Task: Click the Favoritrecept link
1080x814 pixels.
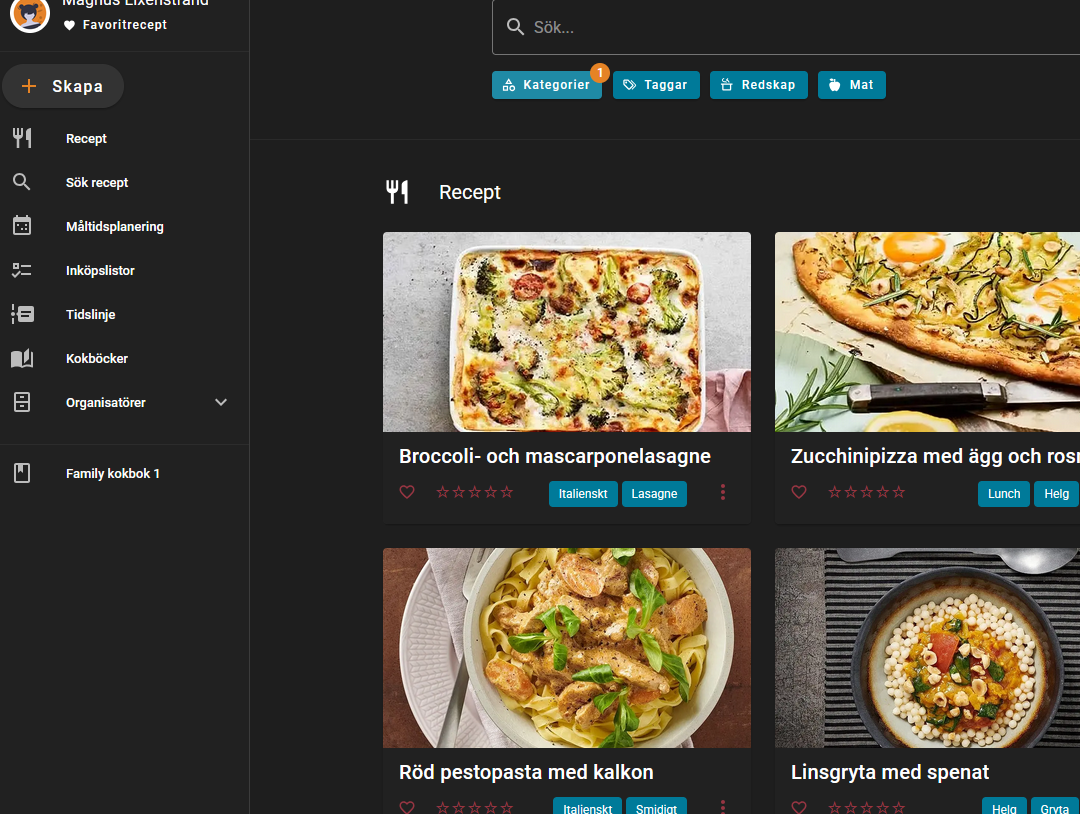Action: 124,25
